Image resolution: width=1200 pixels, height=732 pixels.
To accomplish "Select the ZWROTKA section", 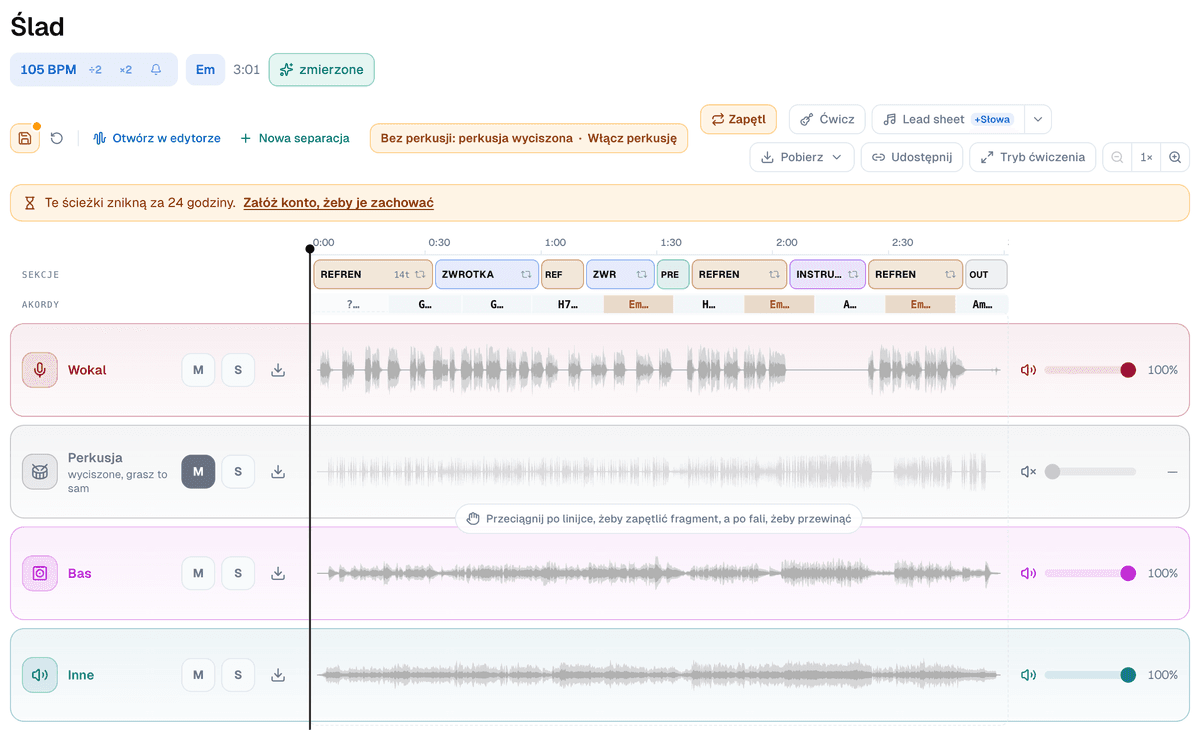I will coord(487,274).
